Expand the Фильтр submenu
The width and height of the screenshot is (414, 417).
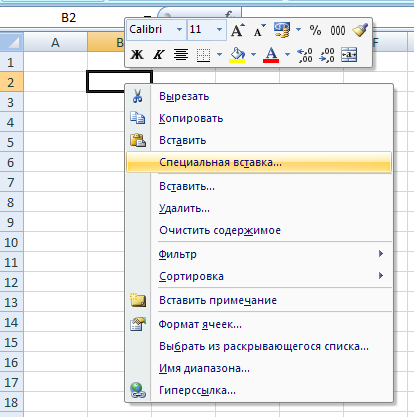pos(259,254)
